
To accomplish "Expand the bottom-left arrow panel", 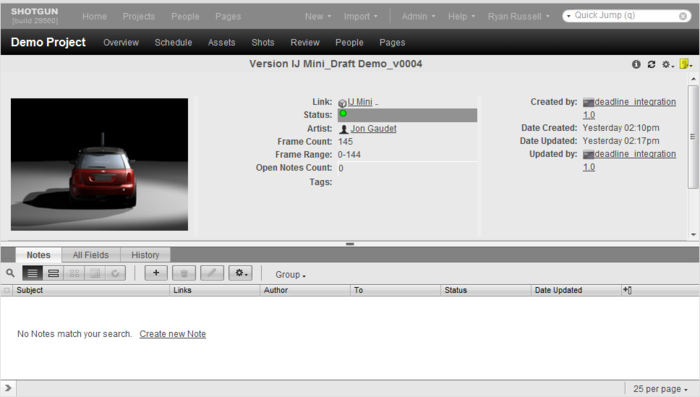I will 8,388.
